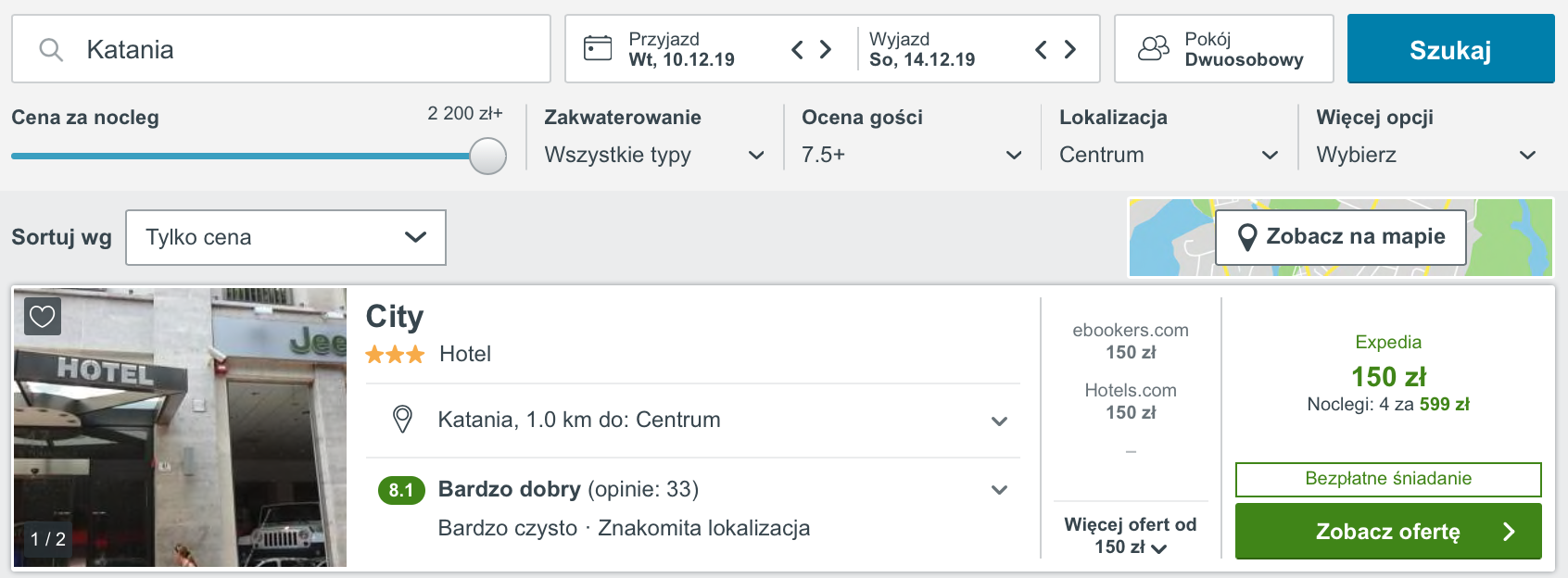Move check-out date back one day
The width and height of the screenshot is (1568, 578).
(1041, 49)
